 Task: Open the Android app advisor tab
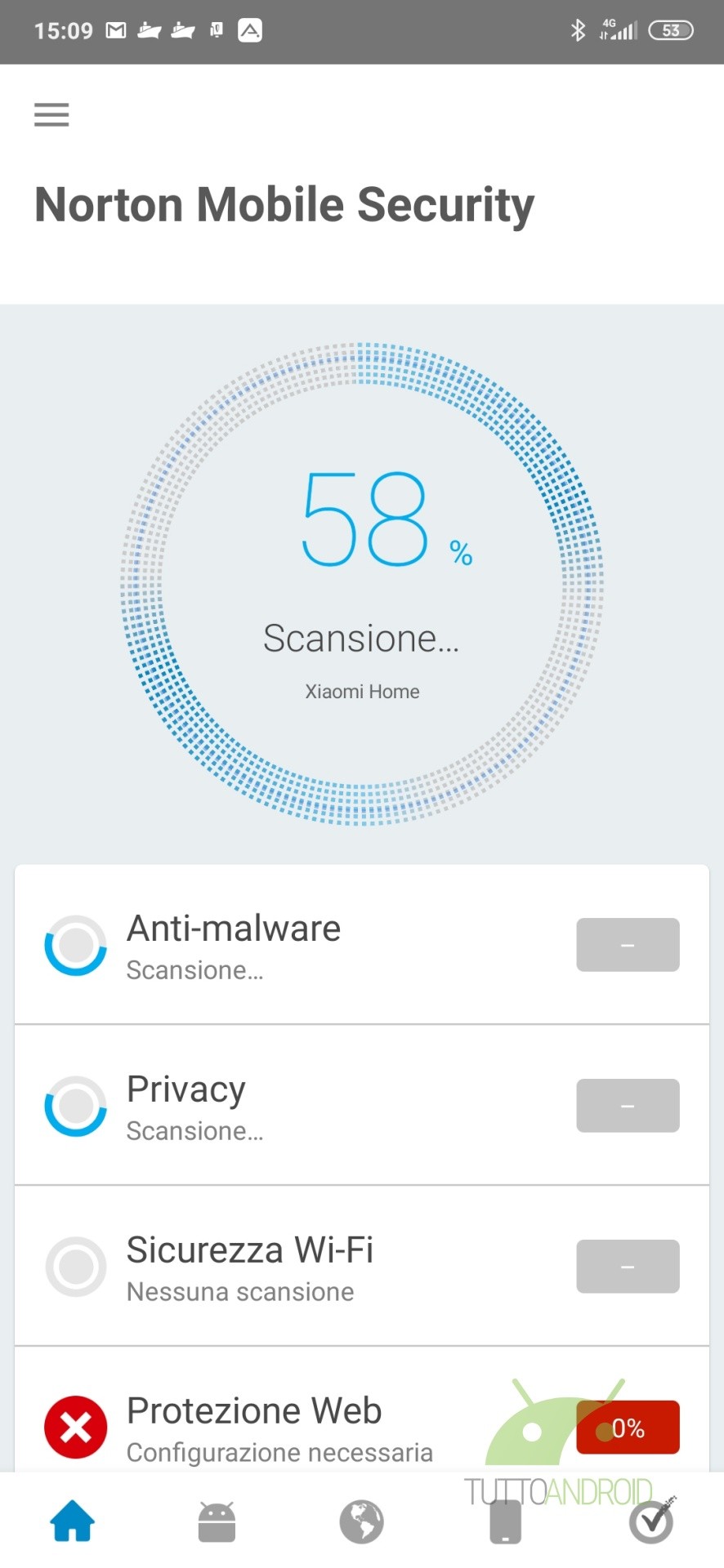[217, 1521]
